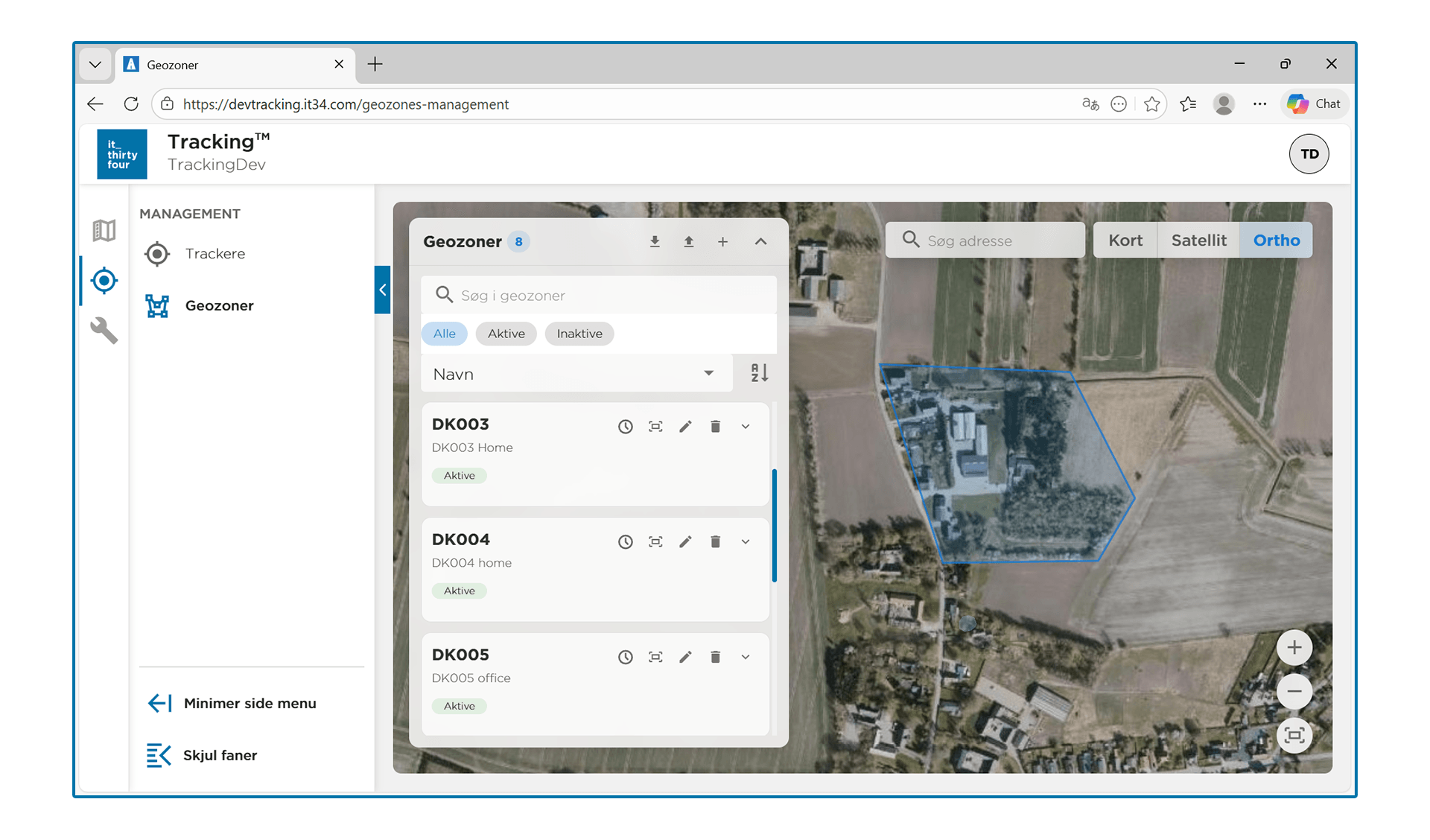1430x840 pixels.
Task: Click the download geozones icon
Action: point(655,241)
